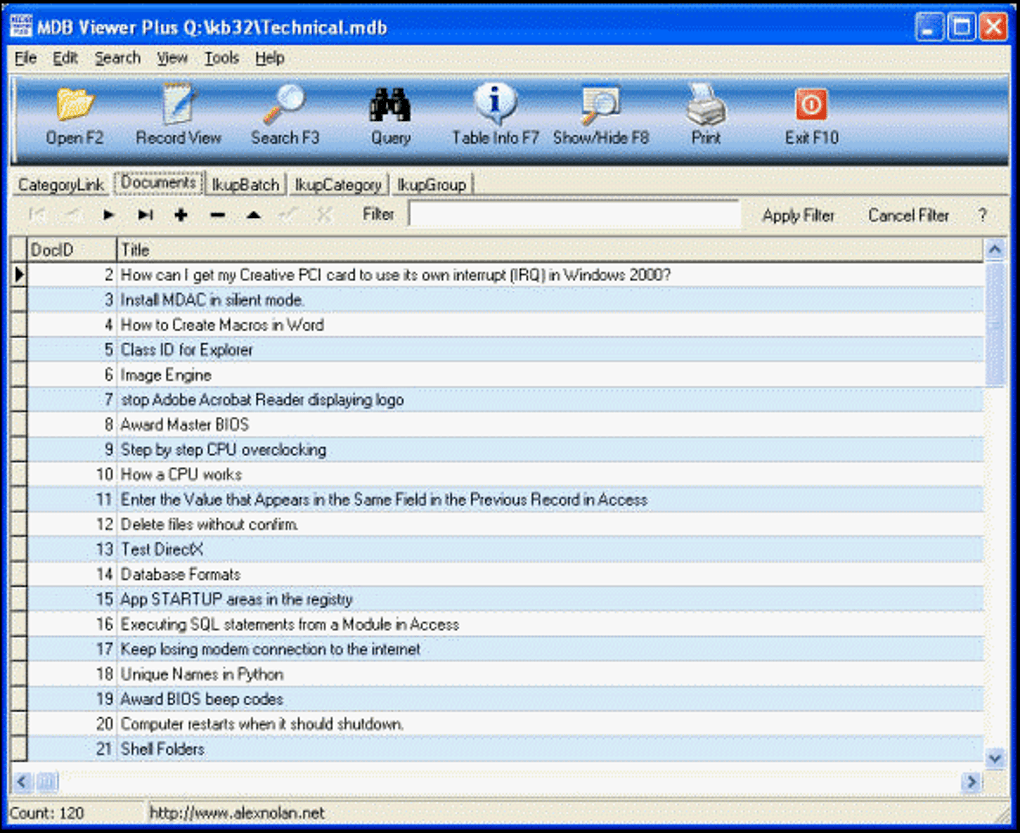
Task: Exit the application via Exit F10
Action: pyautogui.click(x=811, y=117)
